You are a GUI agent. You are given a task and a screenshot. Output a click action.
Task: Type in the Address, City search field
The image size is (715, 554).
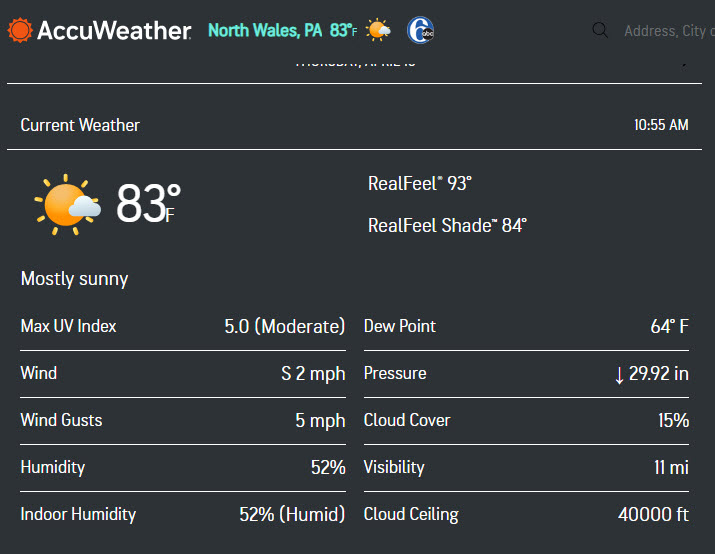point(665,31)
